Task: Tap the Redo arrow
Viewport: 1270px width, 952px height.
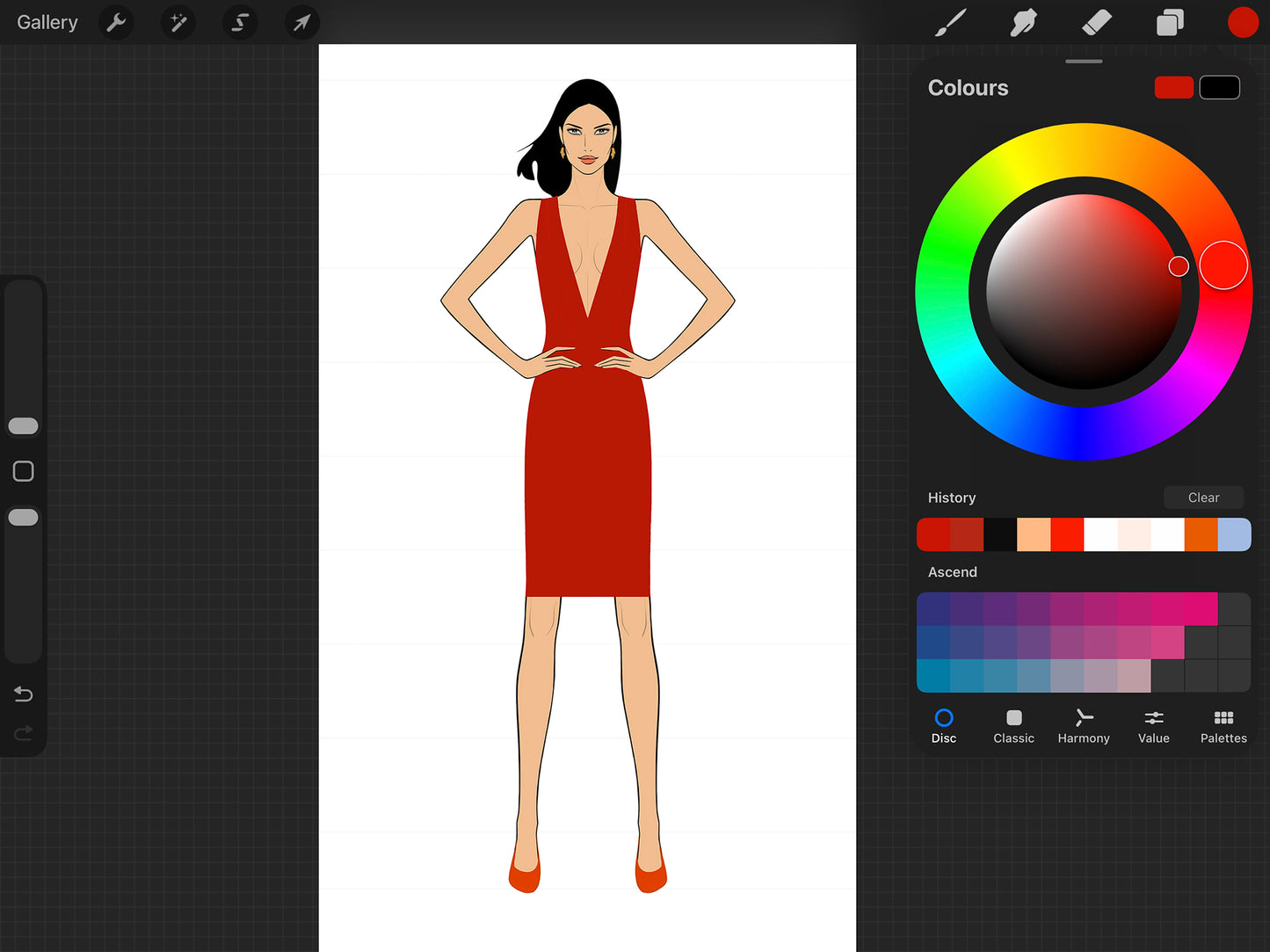Action: click(x=24, y=732)
